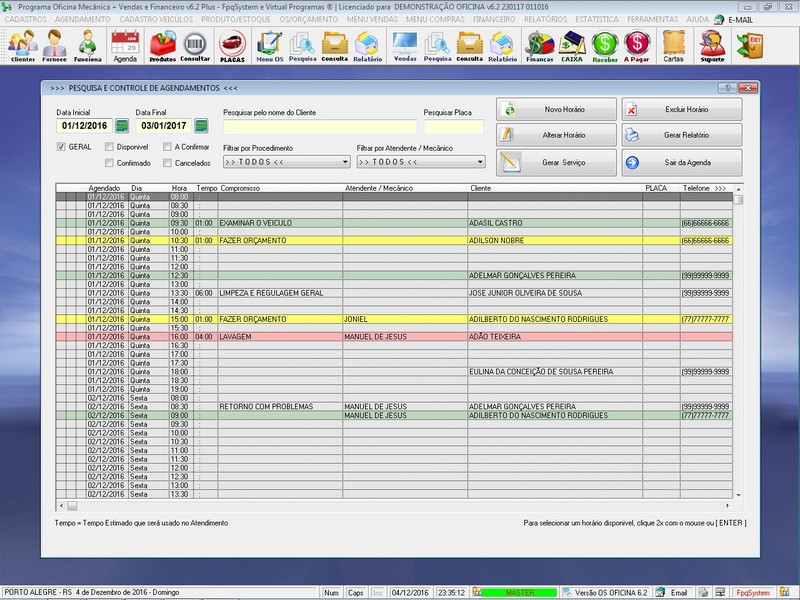
Task: Open the Menu OS icon
Action: click(269, 46)
